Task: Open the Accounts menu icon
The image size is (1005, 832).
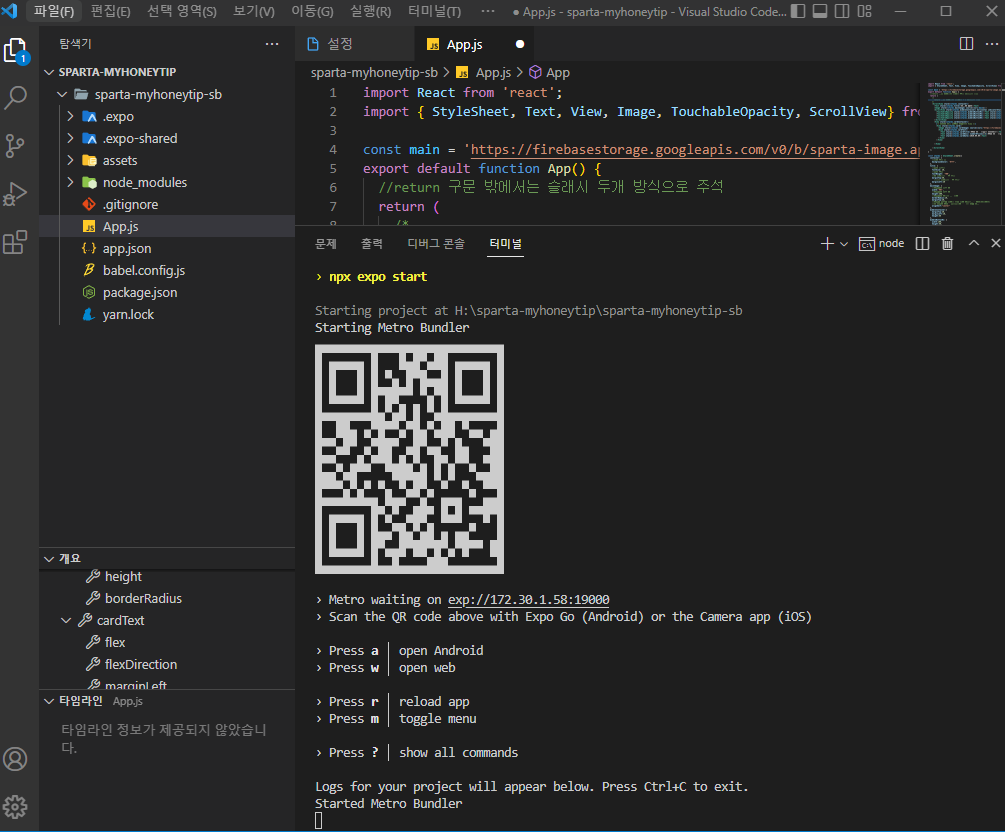Action: 15,759
